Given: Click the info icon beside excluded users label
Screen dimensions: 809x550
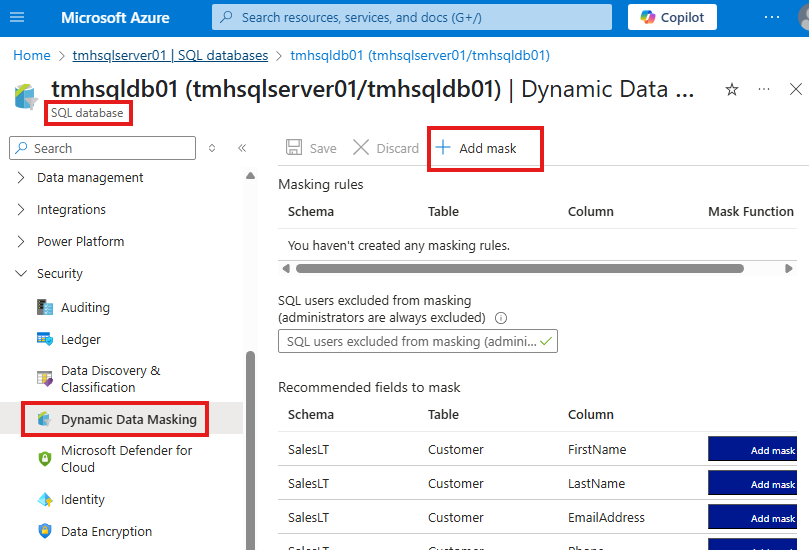Looking at the screenshot, I should click(x=500, y=318).
